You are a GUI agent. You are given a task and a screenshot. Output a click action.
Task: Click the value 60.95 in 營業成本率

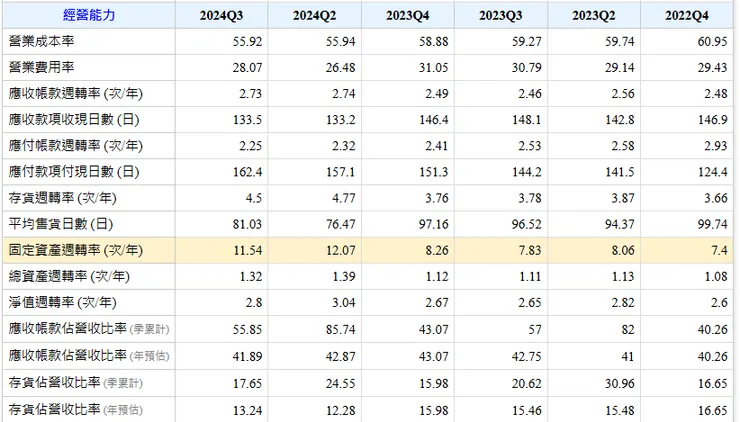[x=713, y=42]
